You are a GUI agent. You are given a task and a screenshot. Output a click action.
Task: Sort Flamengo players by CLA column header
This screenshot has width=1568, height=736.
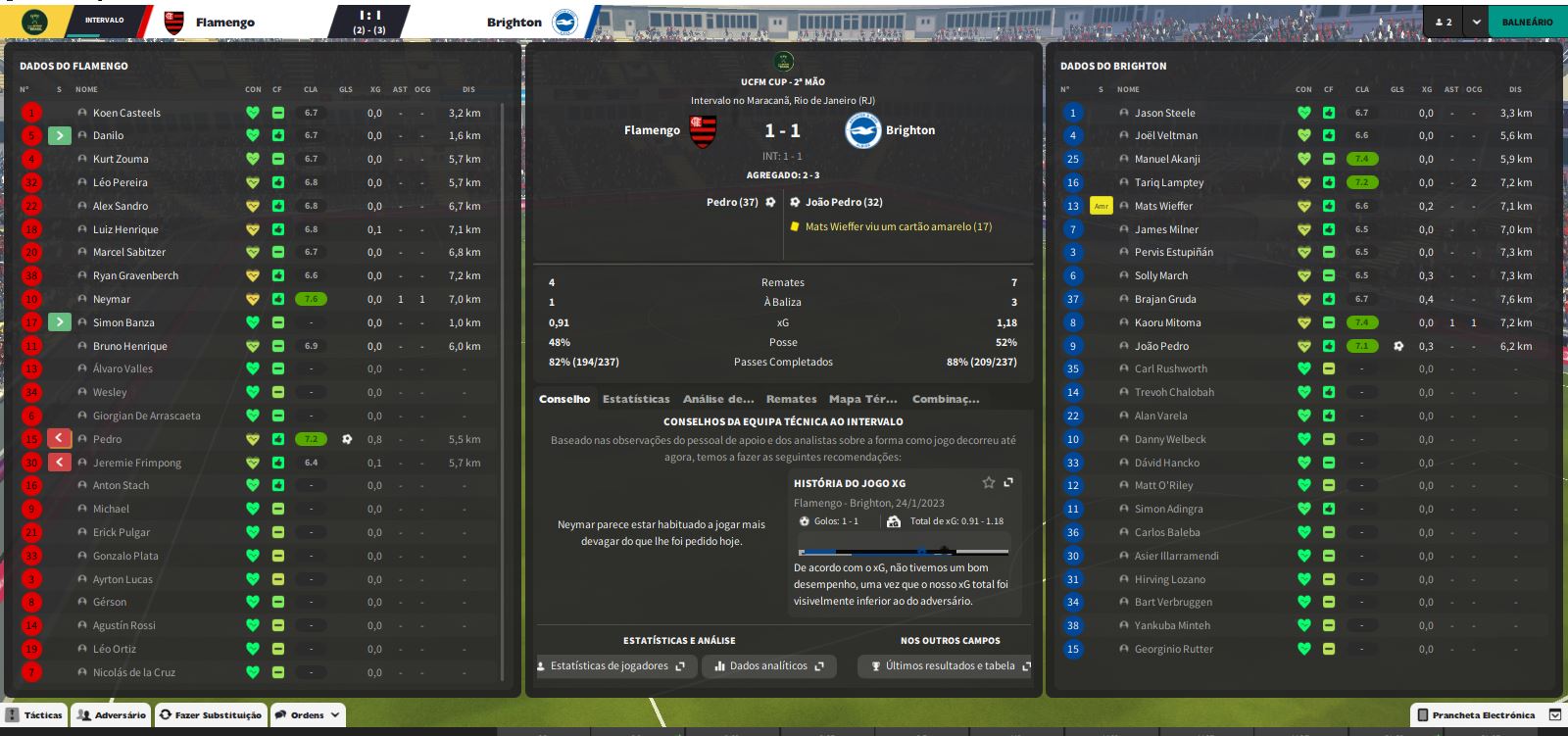tap(311, 89)
